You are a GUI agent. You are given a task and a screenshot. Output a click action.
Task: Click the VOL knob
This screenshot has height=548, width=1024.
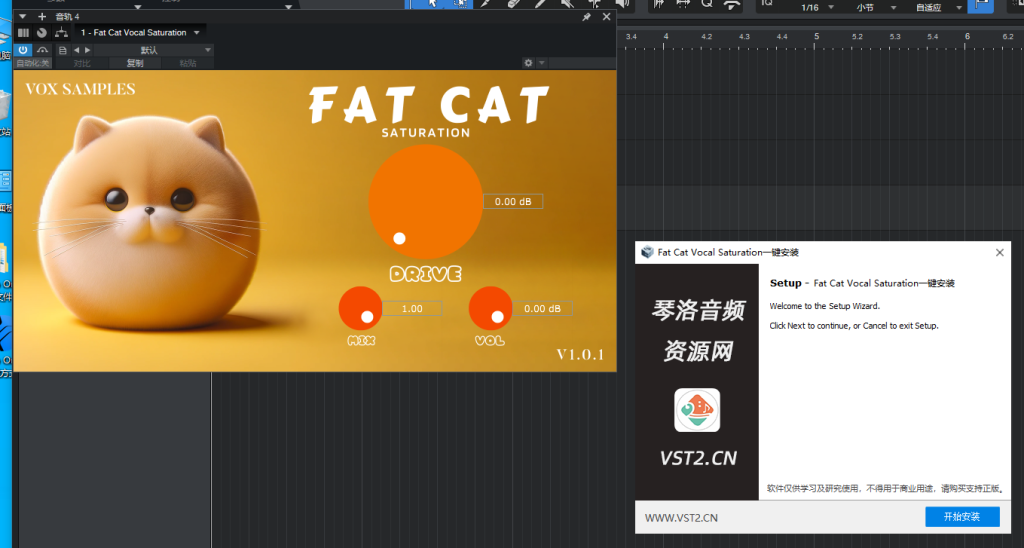coord(490,308)
